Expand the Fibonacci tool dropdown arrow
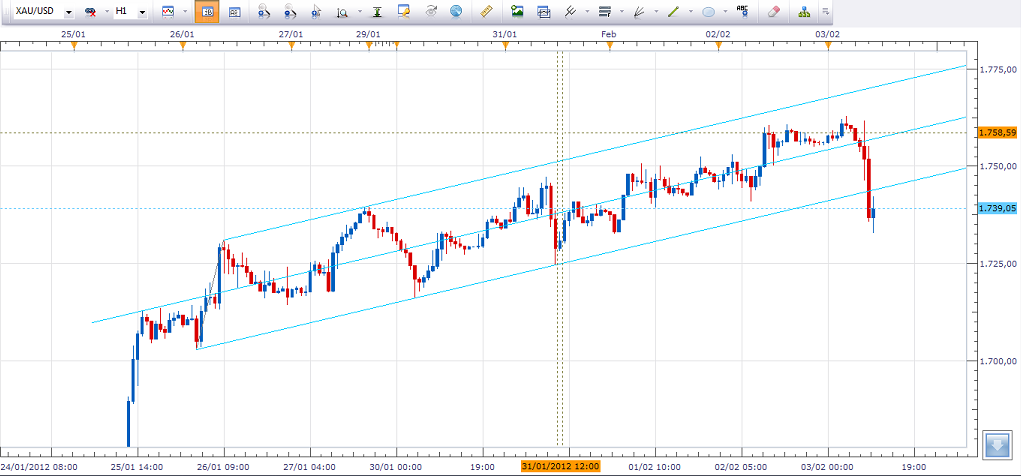The width and height of the screenshot is (1021, 476). pyautogui.click(x=622, y=12)
